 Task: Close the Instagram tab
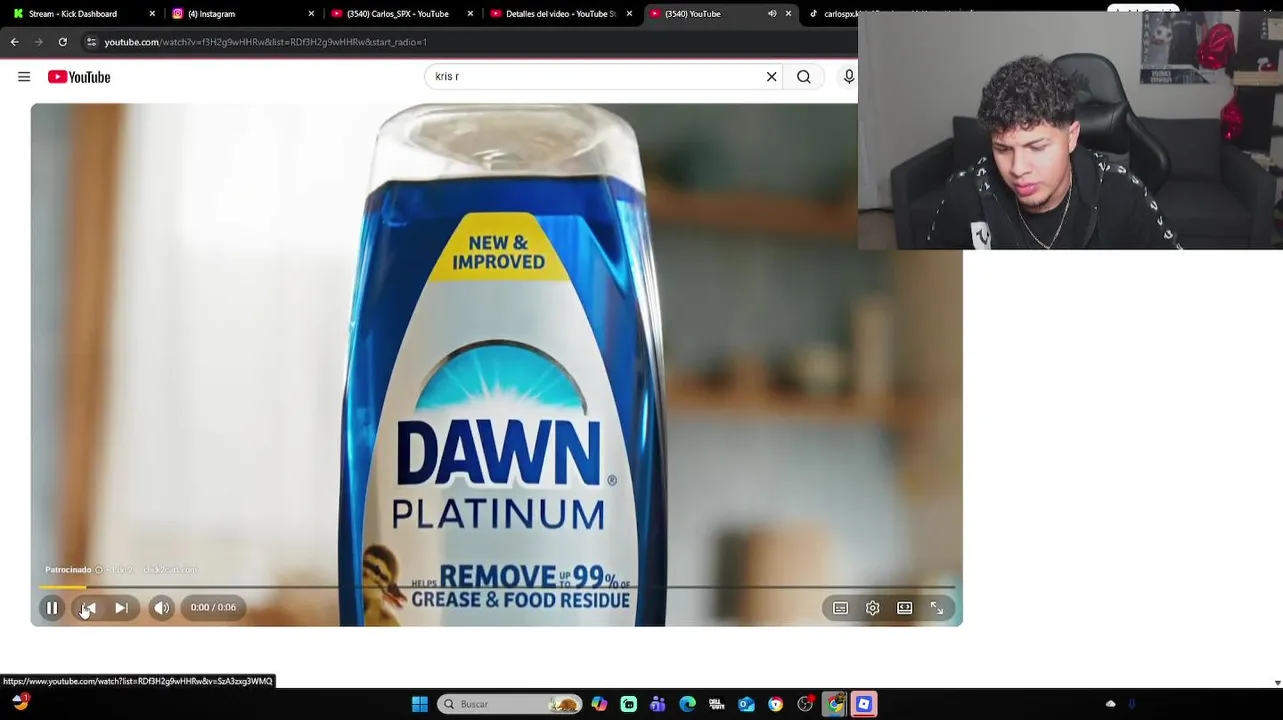click(311, 14)
